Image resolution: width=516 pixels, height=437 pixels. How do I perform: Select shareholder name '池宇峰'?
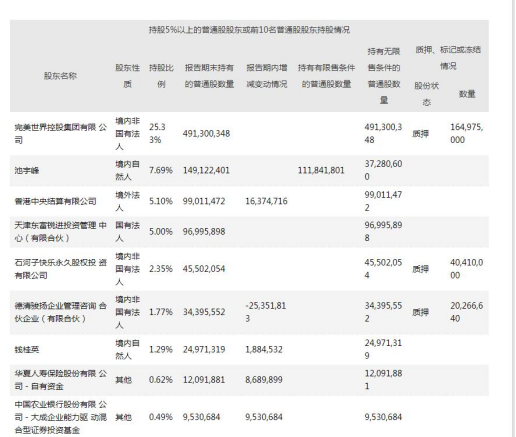27,171
